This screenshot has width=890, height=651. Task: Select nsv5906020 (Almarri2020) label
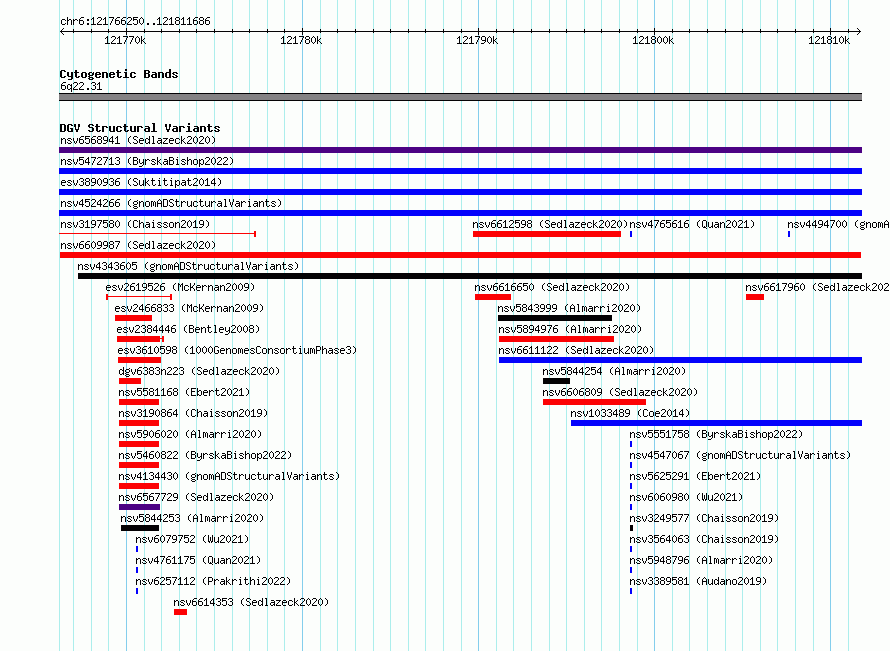(190, 434)
